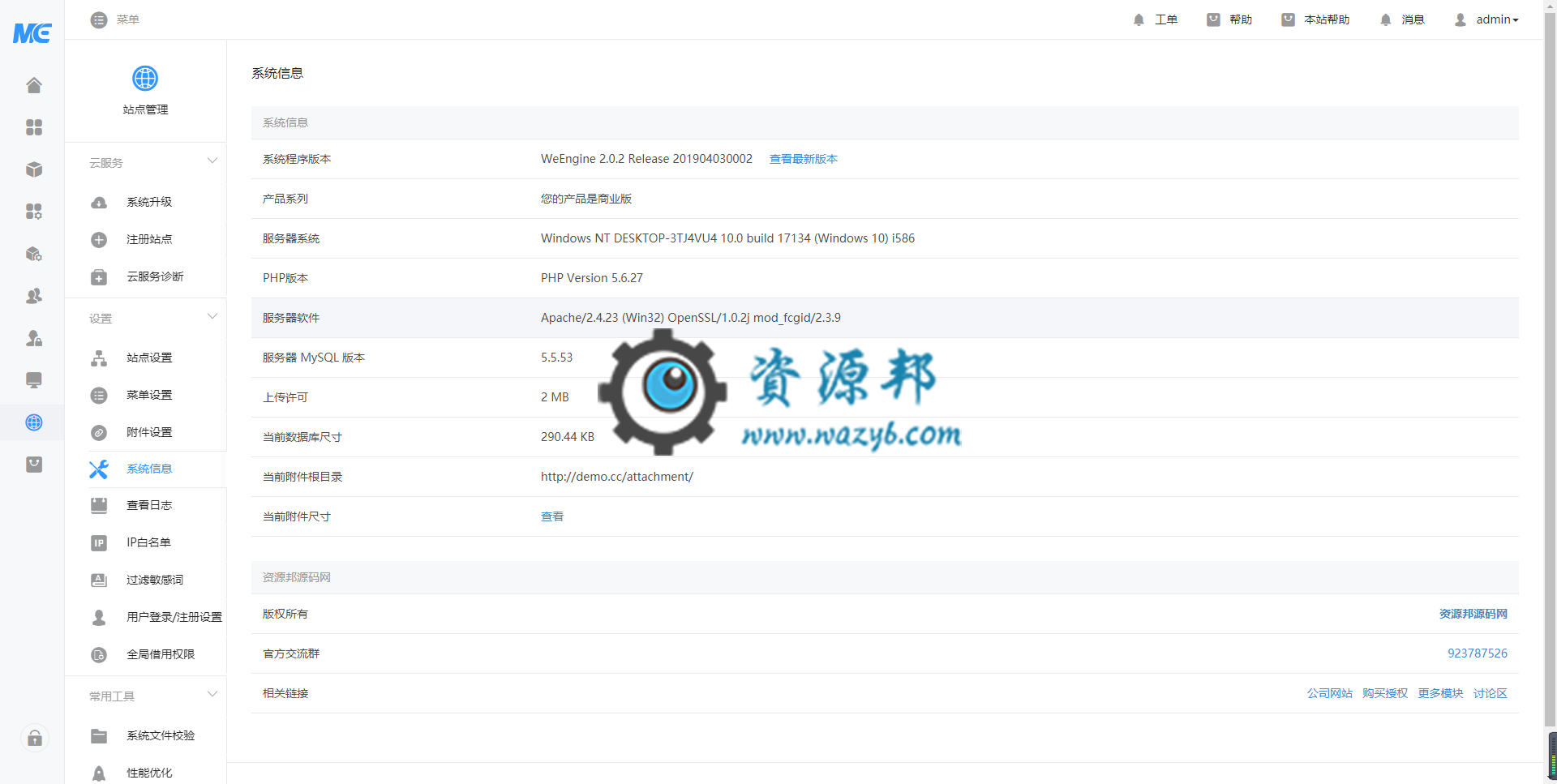Open 菜单设置 menu item
The height and width of the screenshot is (784, 1557).
click(x=149, y=395)
